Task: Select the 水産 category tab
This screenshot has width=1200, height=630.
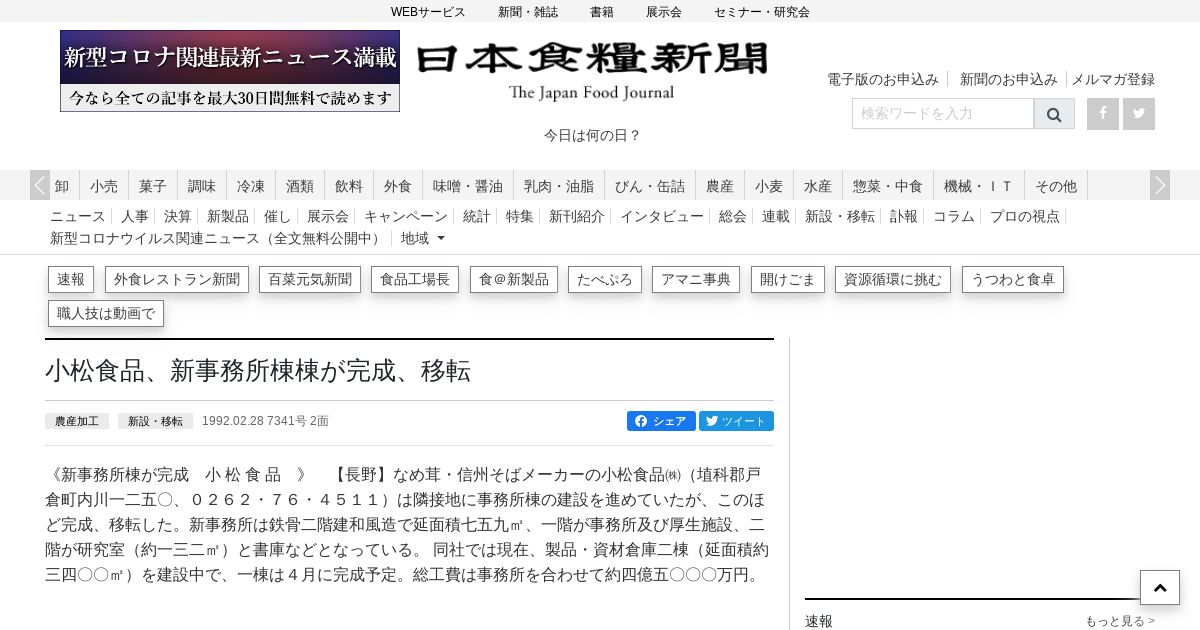Action: (x=818, y=186)
